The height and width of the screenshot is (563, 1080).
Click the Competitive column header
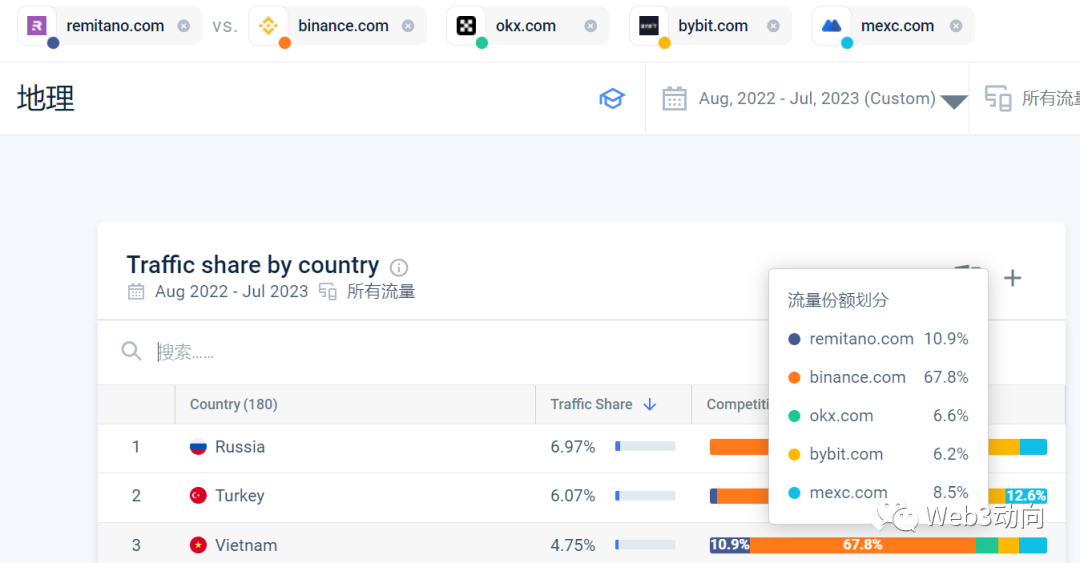737,405
